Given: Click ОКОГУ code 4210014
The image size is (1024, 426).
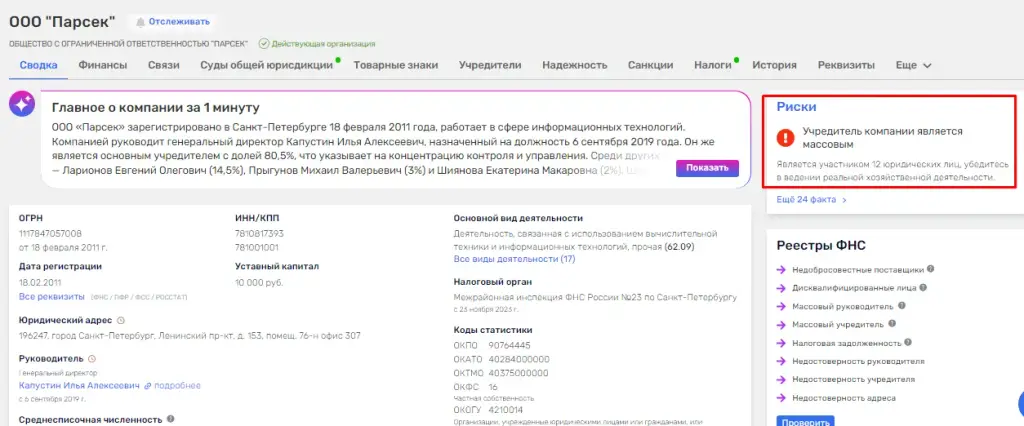Looking at the screenshot, I should 505,410.
